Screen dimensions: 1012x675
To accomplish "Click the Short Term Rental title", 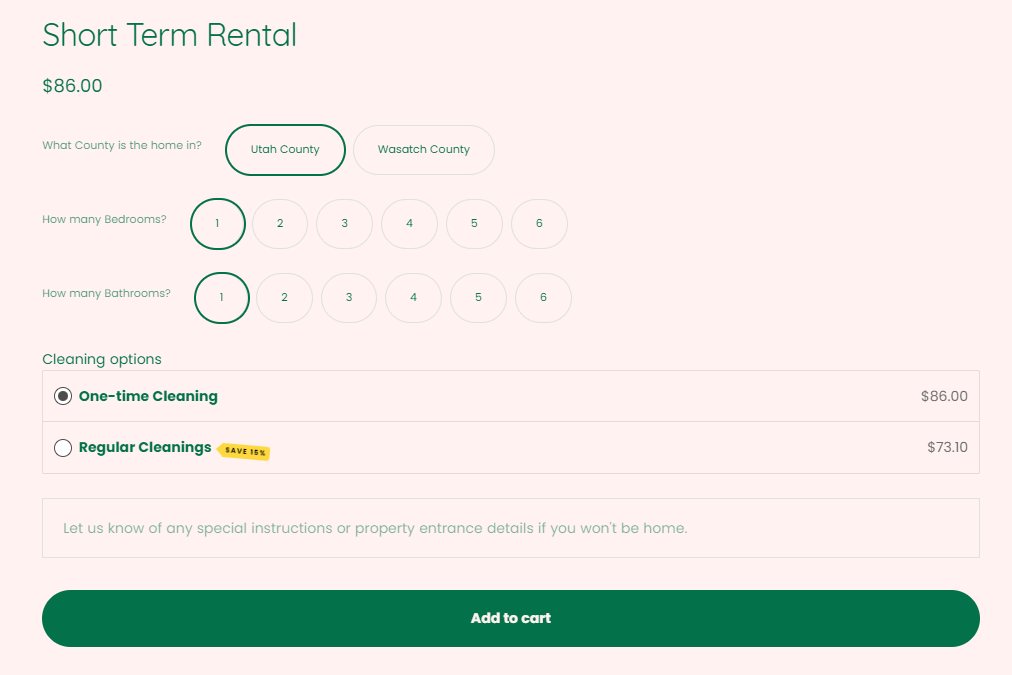I will (169, 35).
